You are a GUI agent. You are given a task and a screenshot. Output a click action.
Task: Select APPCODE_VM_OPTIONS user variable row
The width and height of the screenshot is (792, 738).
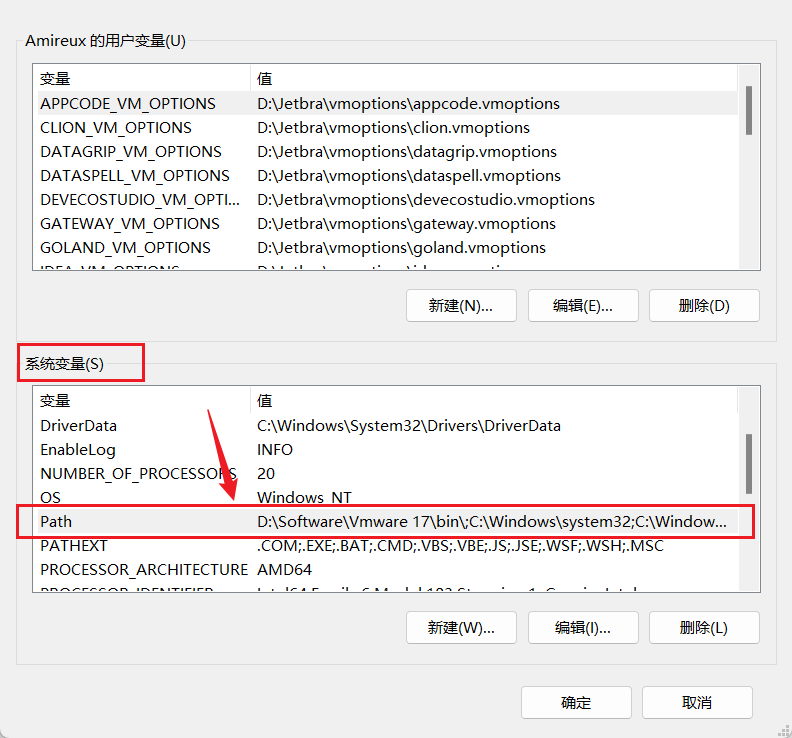(x=387, y=104)
